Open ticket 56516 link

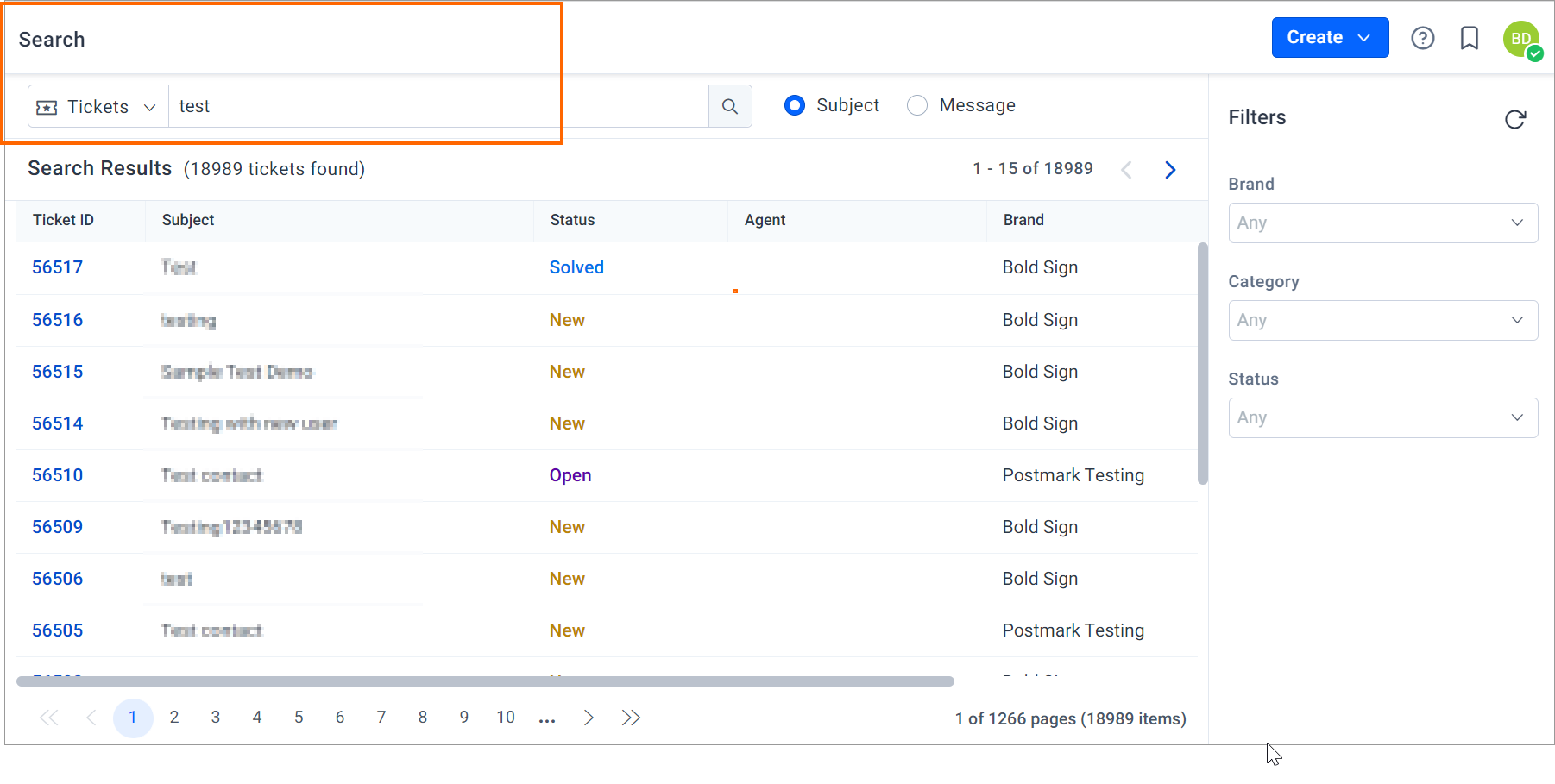coord(58,320)
